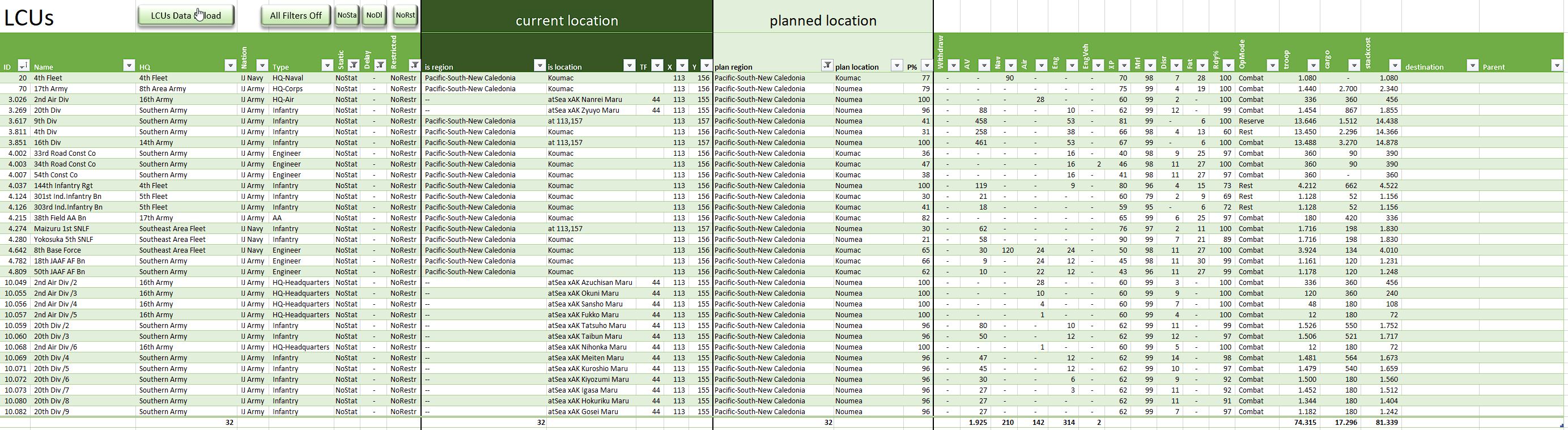Toggle the NoRst filter button
1568x430 pixels.
405,16
